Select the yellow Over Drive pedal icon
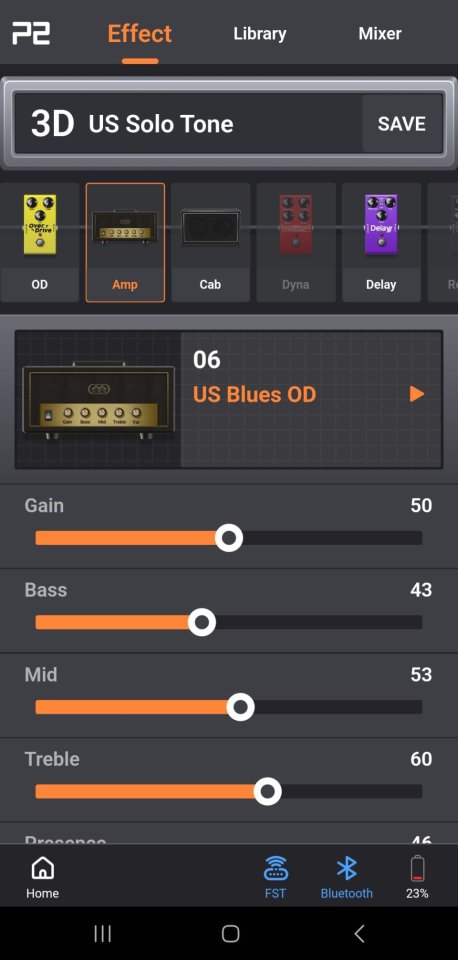The height and width of the screenshot is (960, 458). [40, 224]
